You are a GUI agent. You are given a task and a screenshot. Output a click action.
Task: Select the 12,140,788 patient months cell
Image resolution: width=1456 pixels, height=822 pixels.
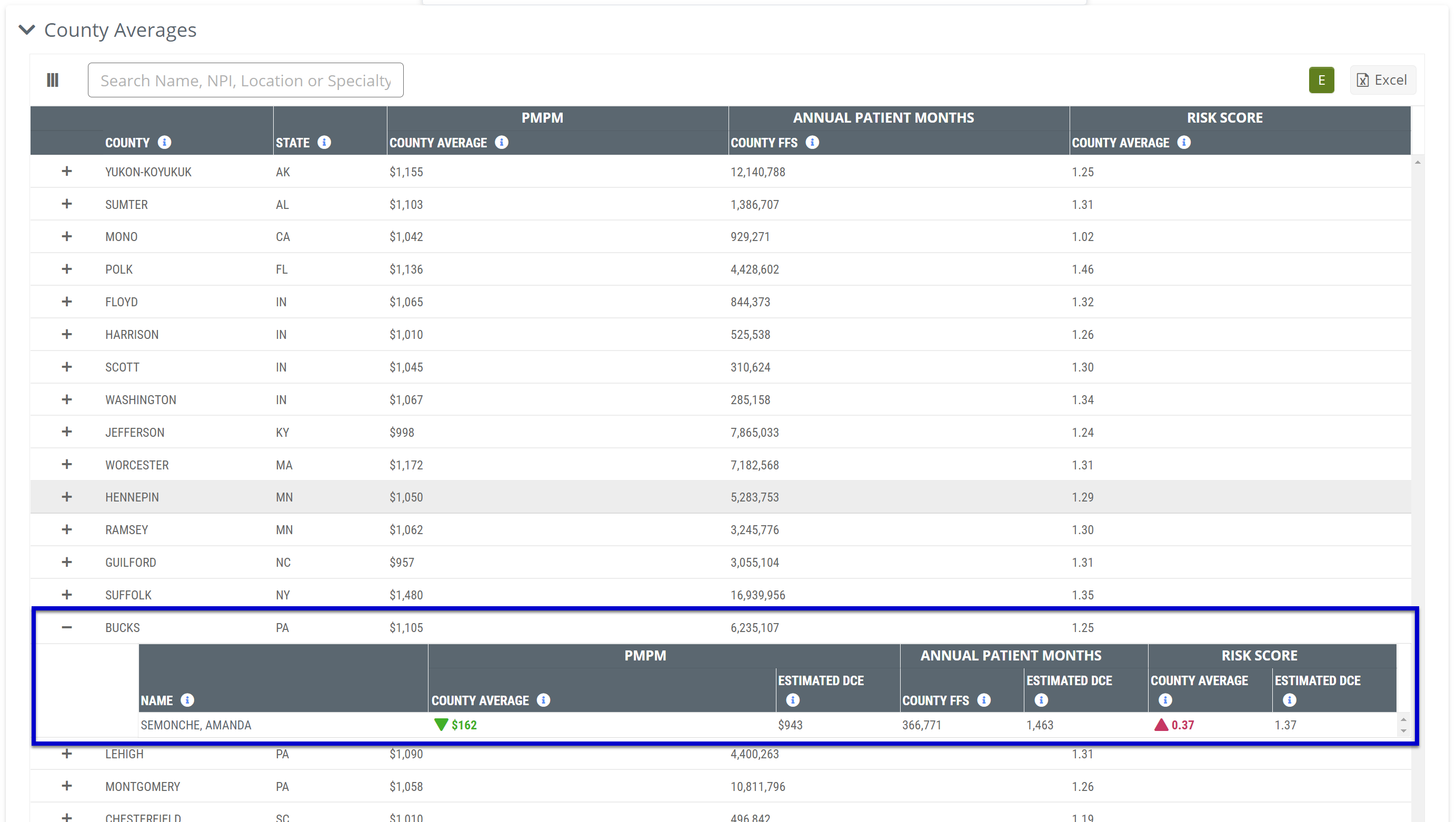[757, 172]
